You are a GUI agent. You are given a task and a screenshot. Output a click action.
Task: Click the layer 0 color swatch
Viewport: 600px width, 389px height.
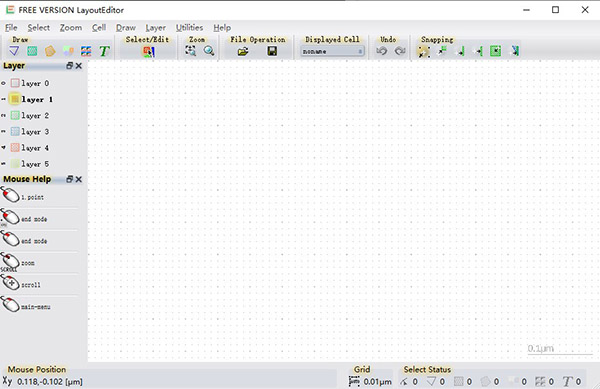15,83
